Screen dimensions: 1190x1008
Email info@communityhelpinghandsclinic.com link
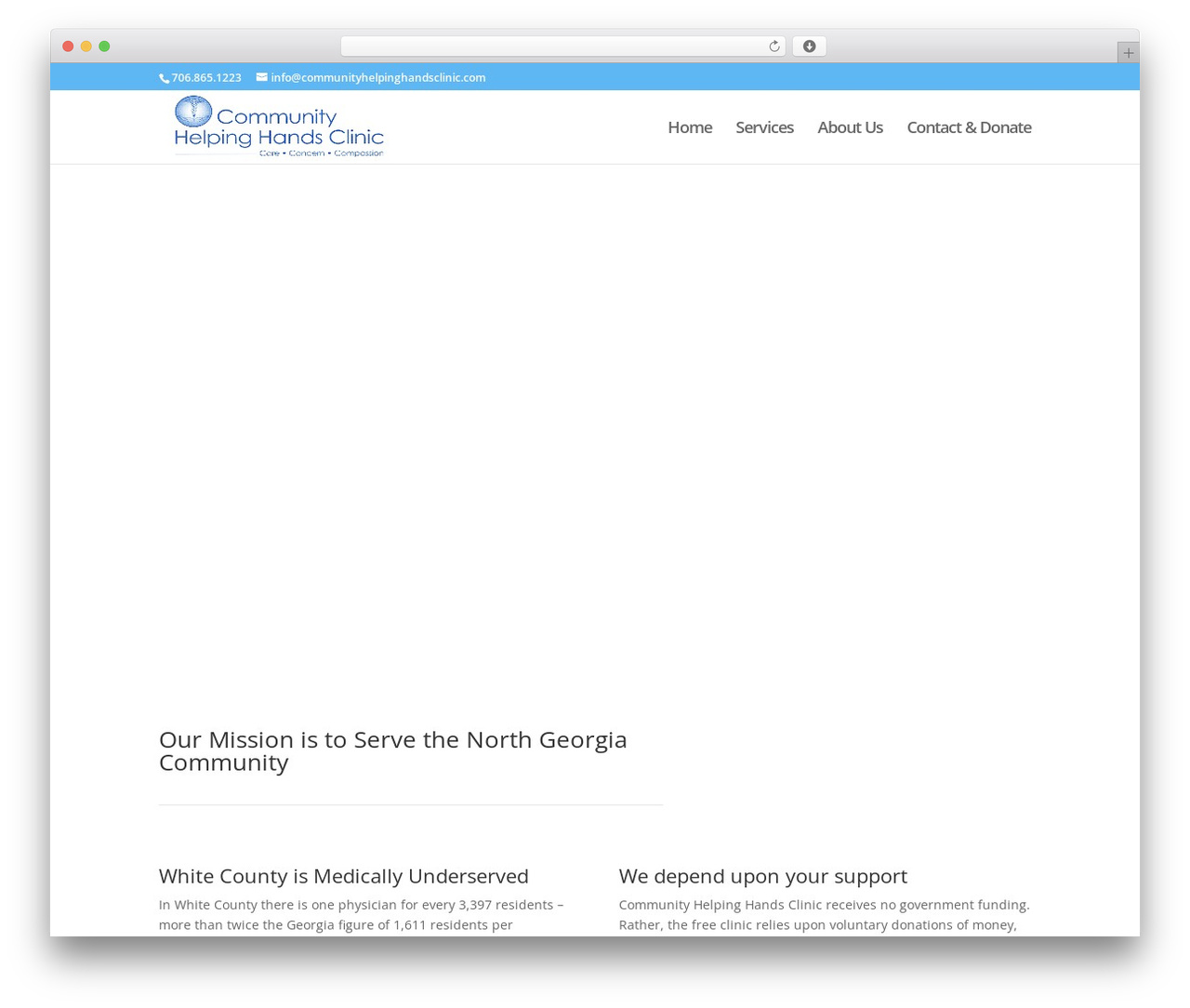(x=378, y=78)
